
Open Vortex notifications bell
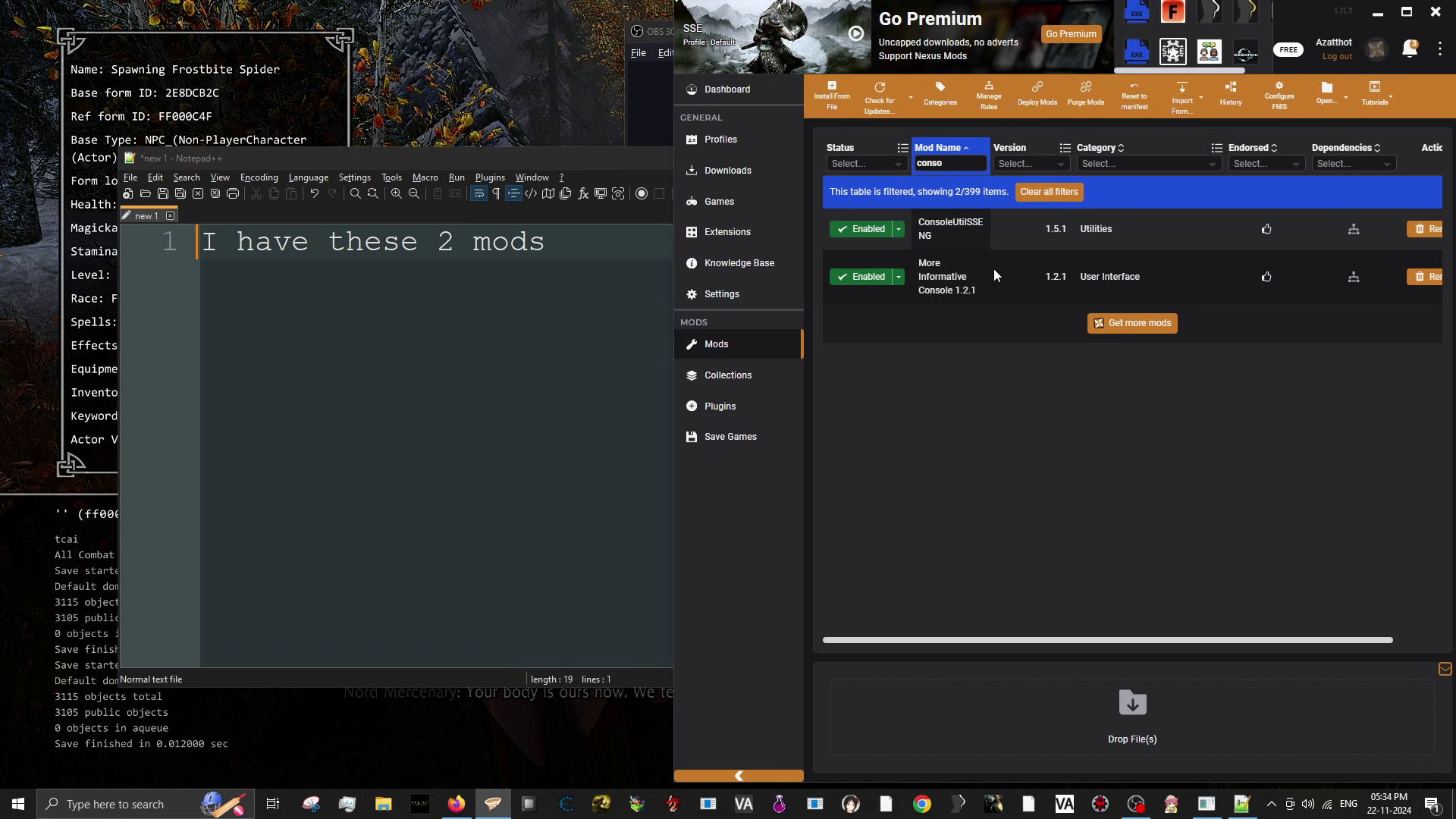click(1410, 49)
